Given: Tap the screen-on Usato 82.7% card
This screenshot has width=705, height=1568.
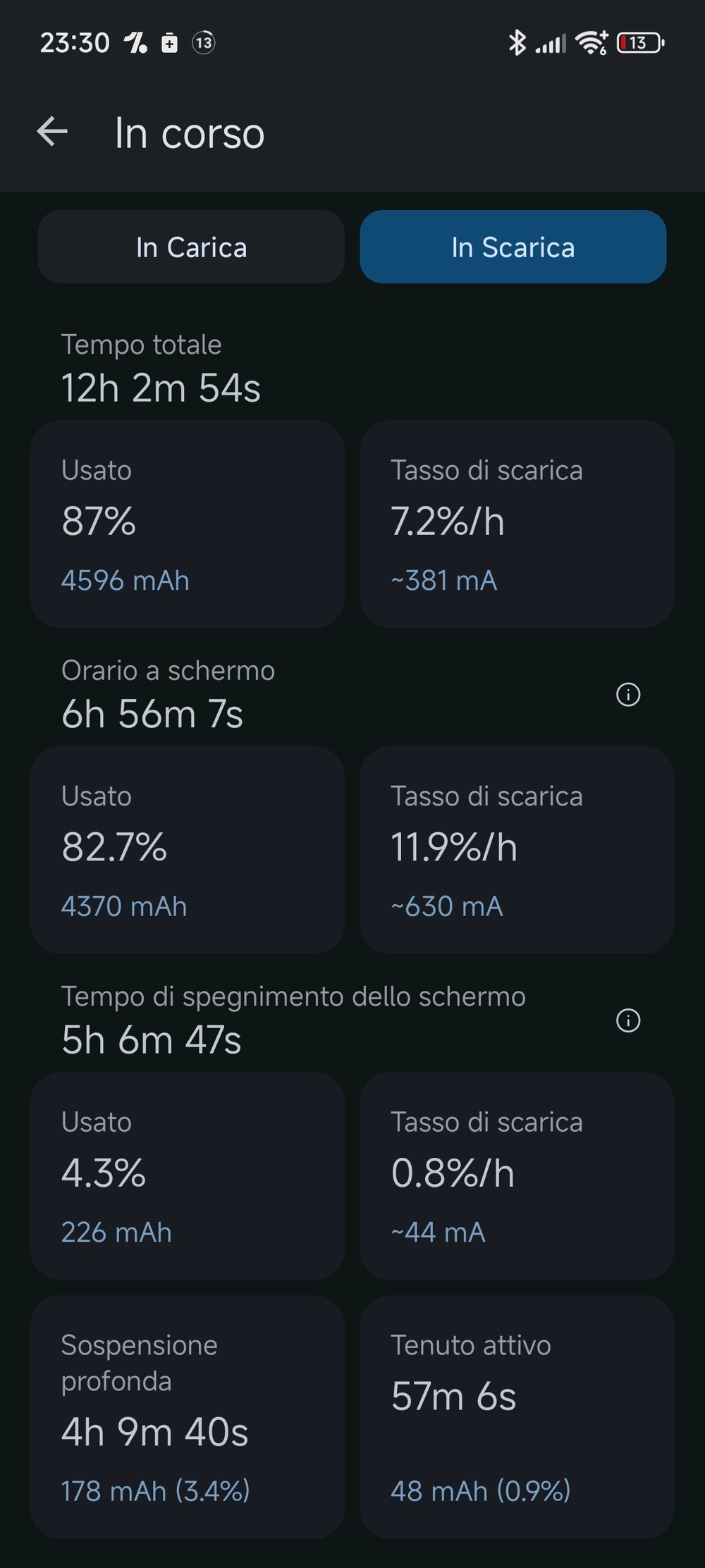Looking at the screenshot, I should tap(188, 850).
